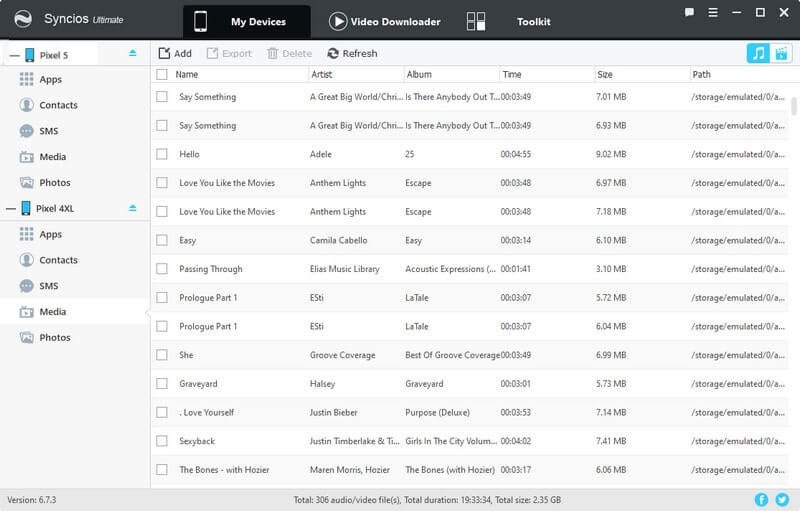Click the vertical scrollbar thumb
The image size is (800, 511).
click(793, 106)
